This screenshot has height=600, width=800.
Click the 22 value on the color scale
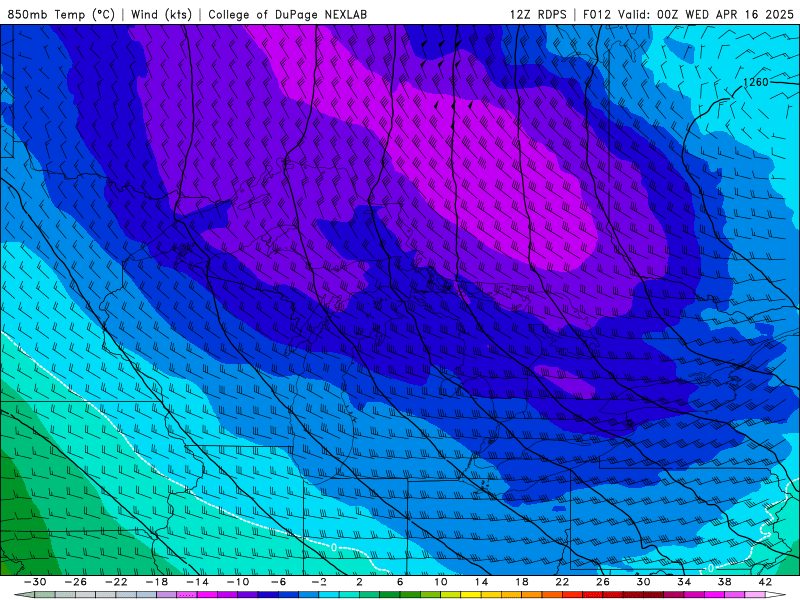[x=562, y=582]
